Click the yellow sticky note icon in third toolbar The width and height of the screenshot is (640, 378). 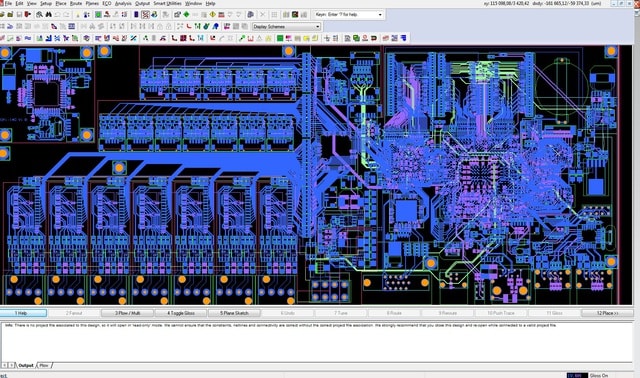coord(315,38)
